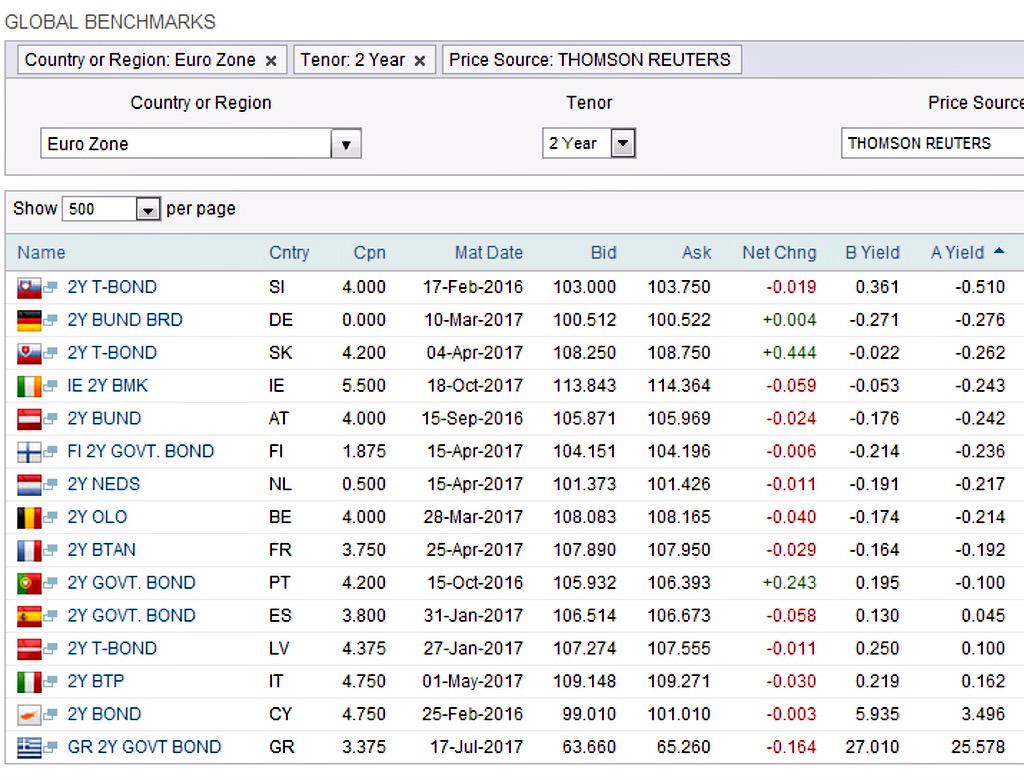Sort by the Mat Date column header
The image size is (1024, 780).
[488, 253]
